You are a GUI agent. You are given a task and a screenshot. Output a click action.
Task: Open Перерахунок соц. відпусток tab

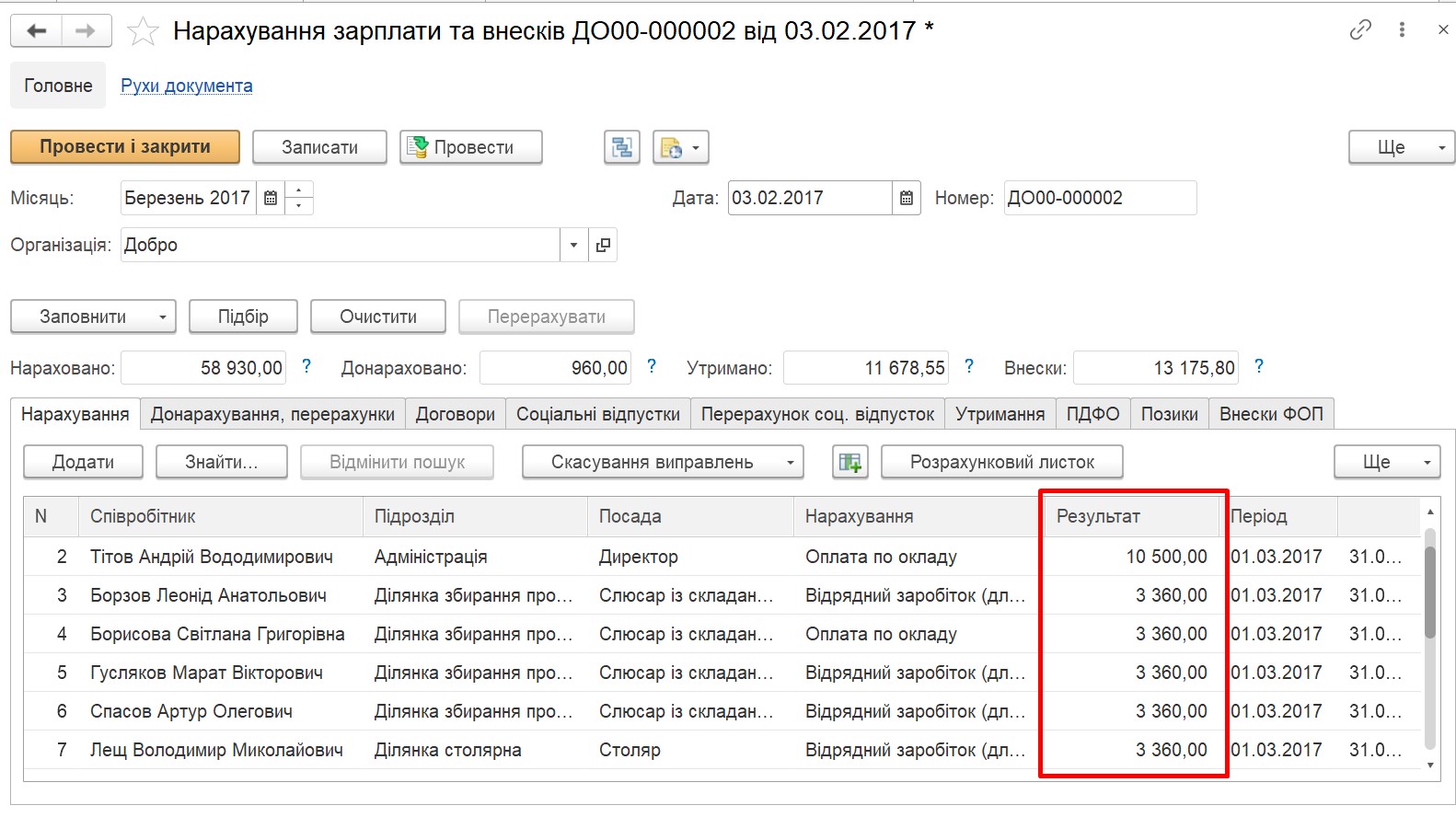[818, 414]
